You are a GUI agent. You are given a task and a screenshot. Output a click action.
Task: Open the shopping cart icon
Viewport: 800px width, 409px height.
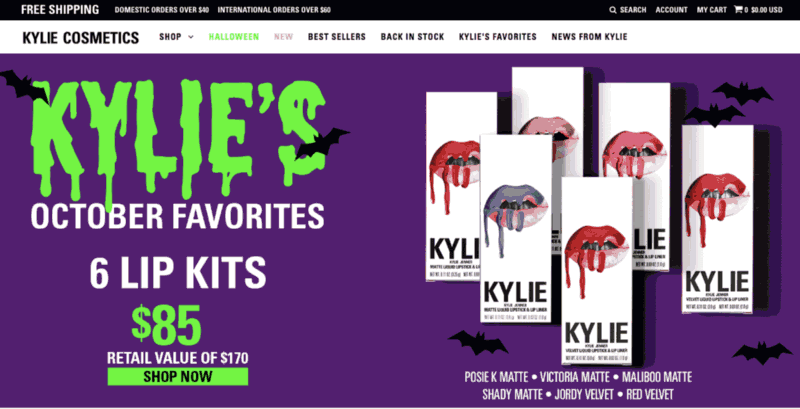point(738,9)
